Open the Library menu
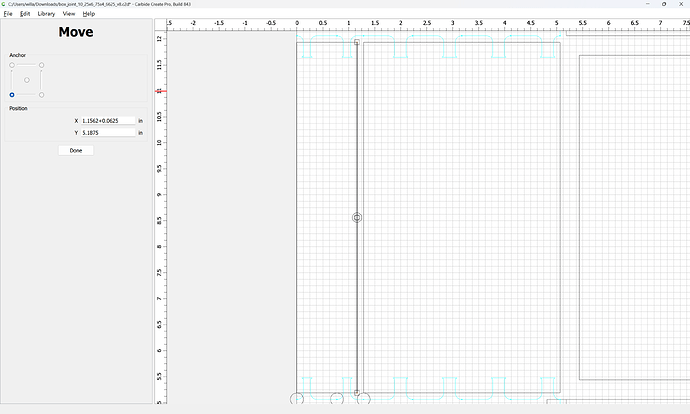This screenshot has height=414, width=690. tap(46, 14)
